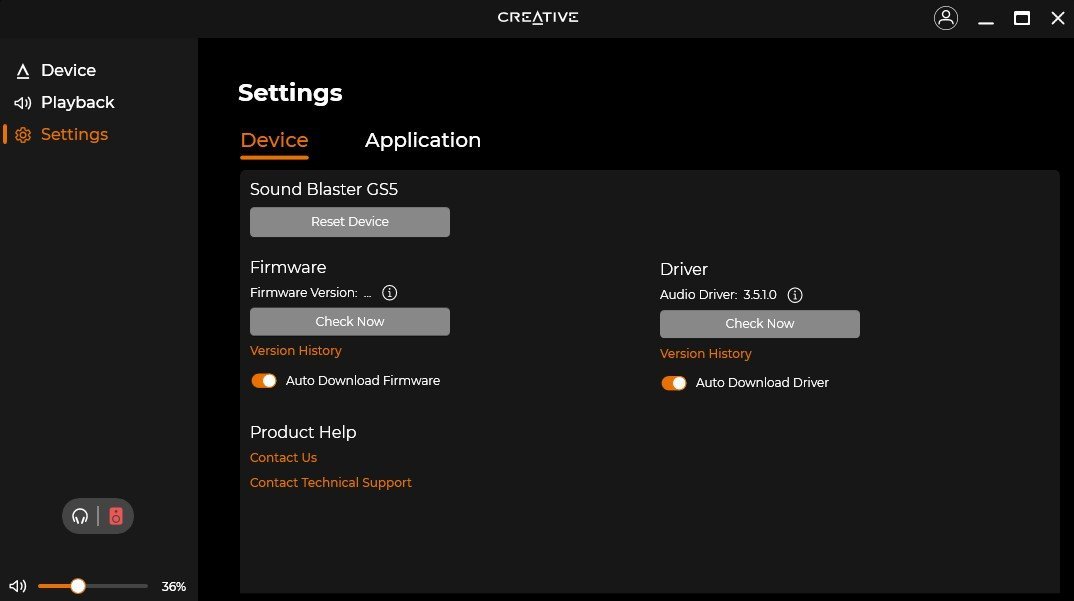
Task: Disable Auto Download Firmware toggle
Action: click(x=264, y=381)
